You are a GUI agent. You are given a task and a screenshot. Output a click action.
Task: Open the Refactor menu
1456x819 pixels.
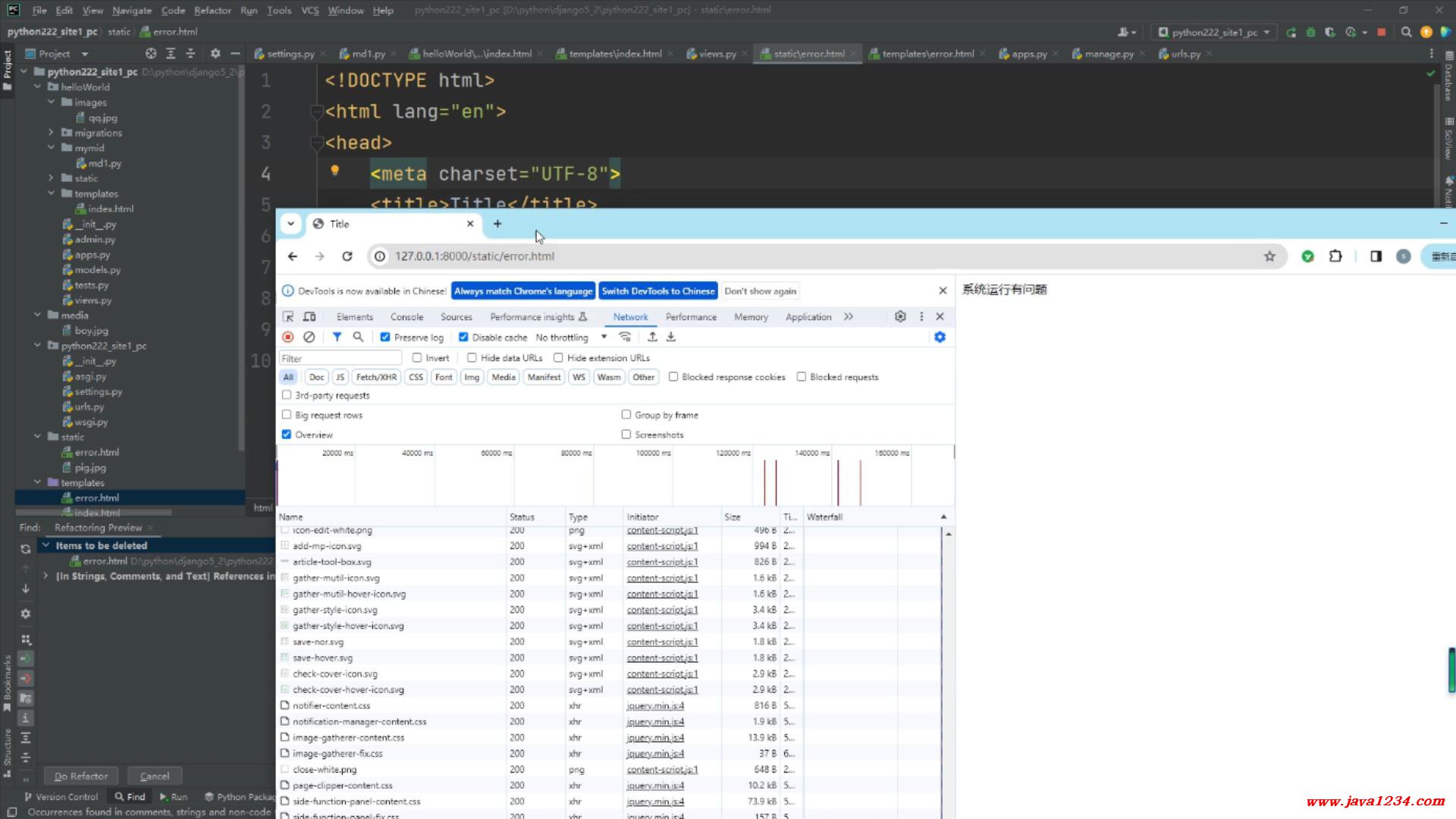coord(212,11)
